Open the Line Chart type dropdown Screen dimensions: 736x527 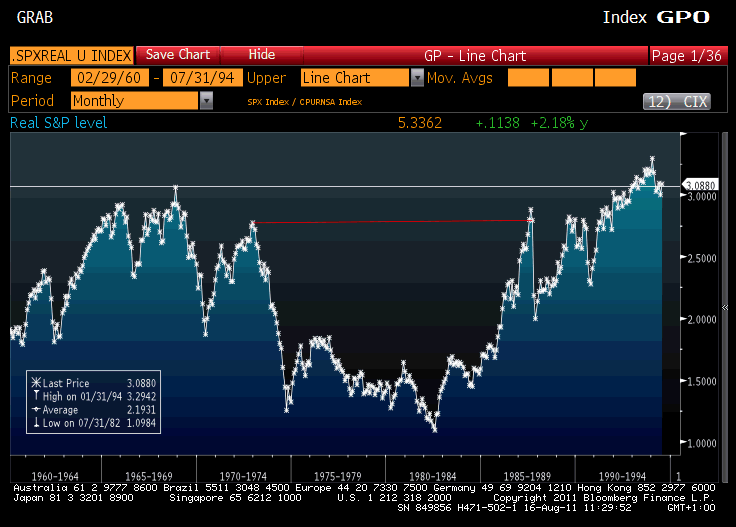click(x=416, y=78)
